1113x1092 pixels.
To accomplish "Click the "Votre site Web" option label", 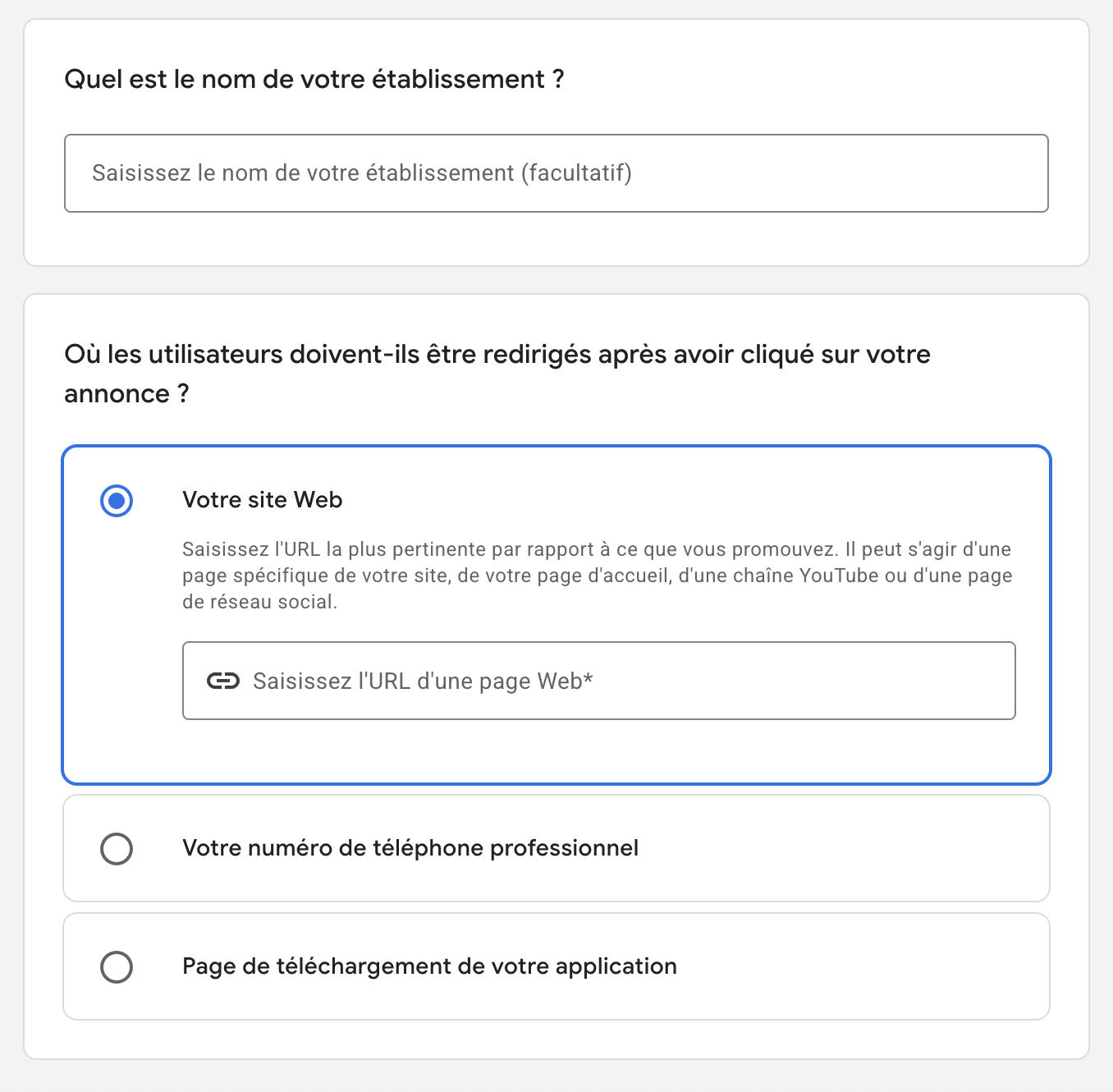I will [262, 500].
